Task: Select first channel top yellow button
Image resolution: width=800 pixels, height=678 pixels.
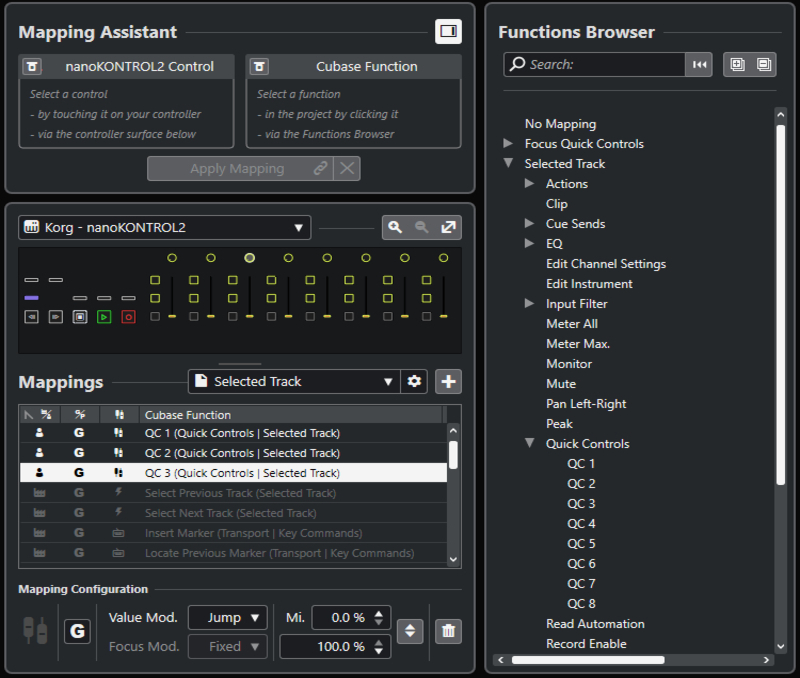Action: tap(155, 280)
